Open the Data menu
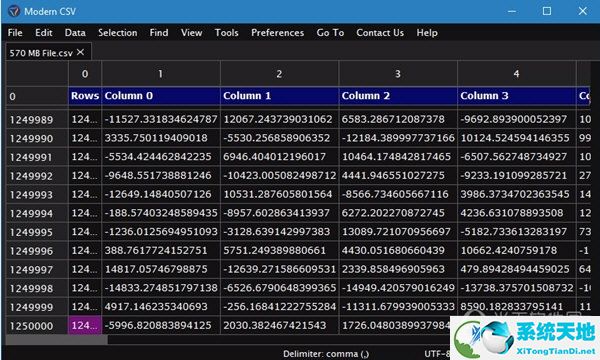The width and height of the screenshot is (600, 360). pyautogui.click(x=75, y=33)
